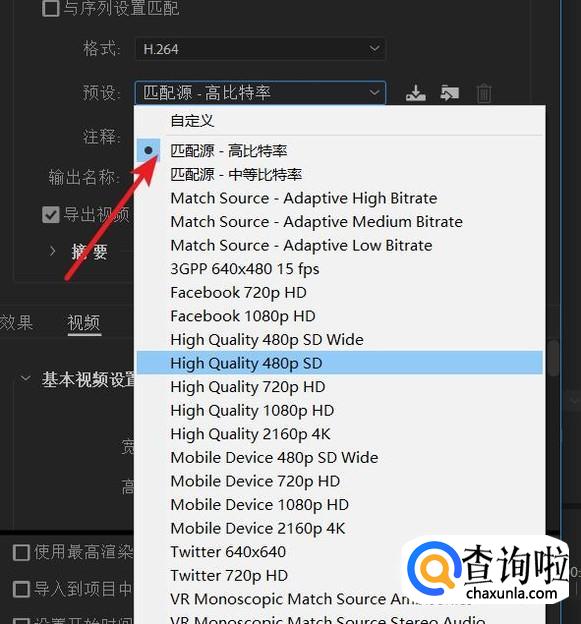Collapse the 基本视频设置 section
581x624 pixels.
25,378
